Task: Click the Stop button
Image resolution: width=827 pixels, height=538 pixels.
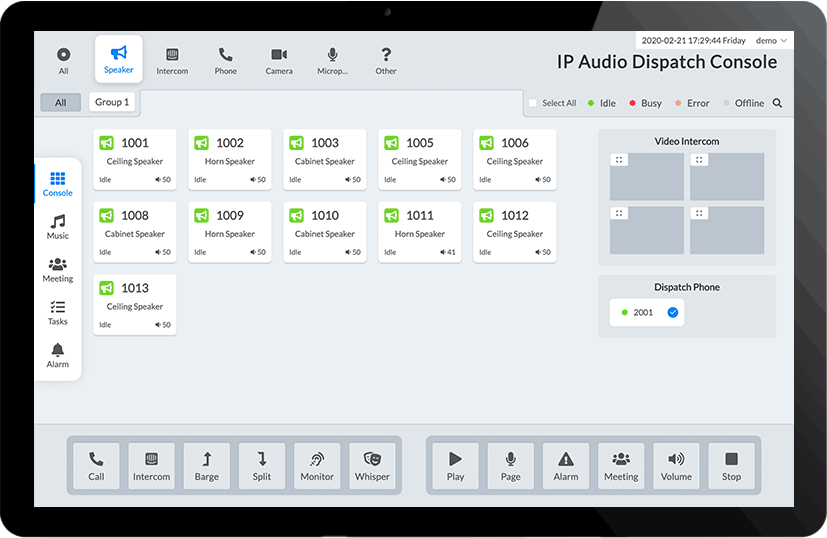Action: (732, 466)
